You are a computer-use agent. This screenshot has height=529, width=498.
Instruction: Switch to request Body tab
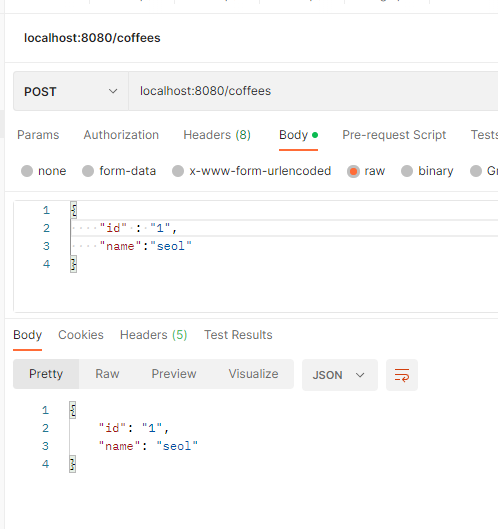click(x=298, y=135)
